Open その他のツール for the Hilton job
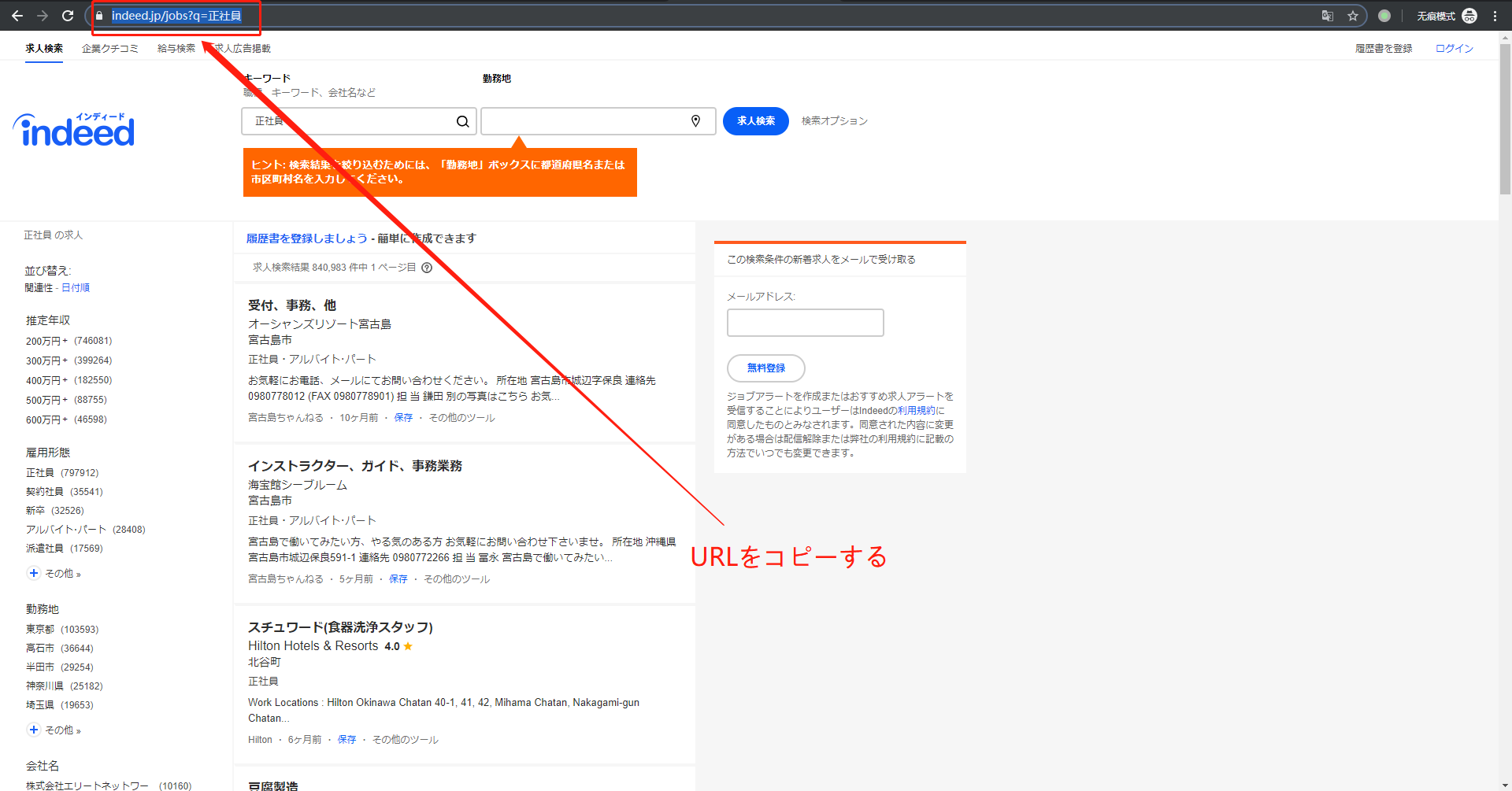The width and height of the screenshot is (1512, 791). pyautogui.click(x=406, y=740)
